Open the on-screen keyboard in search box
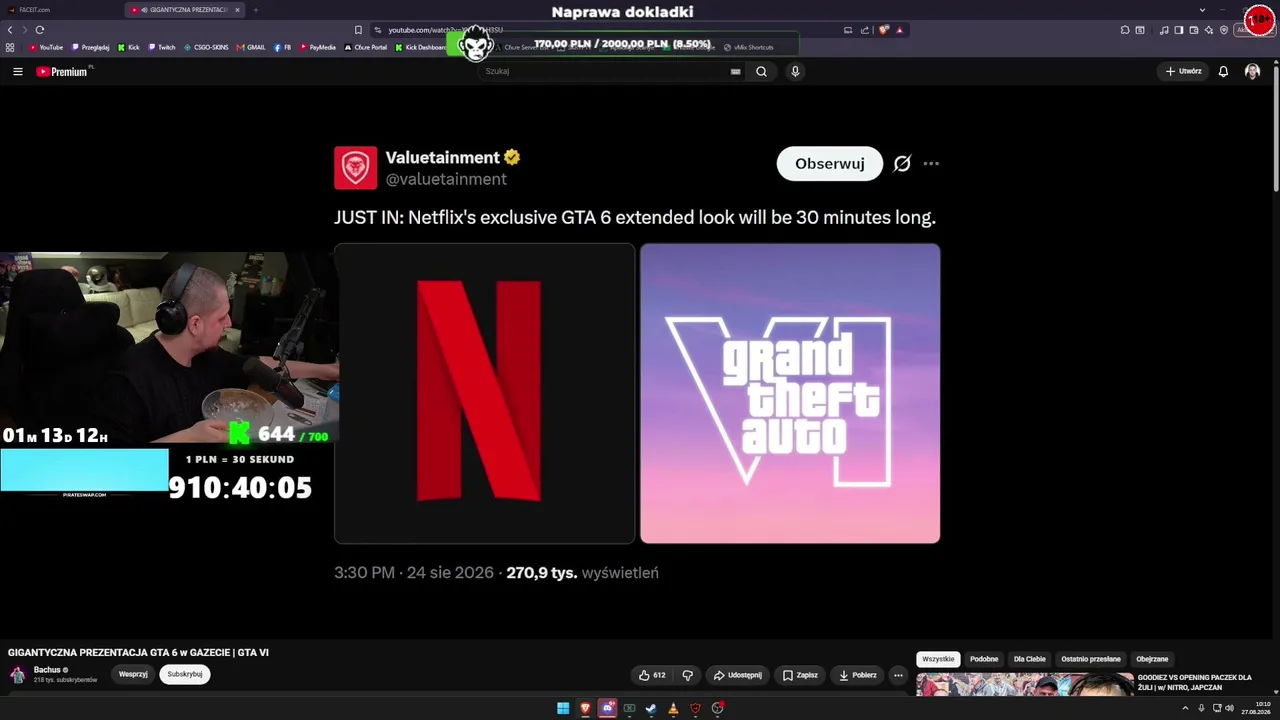The height and width of the screenshot is (720, 1280). point(736,71)
